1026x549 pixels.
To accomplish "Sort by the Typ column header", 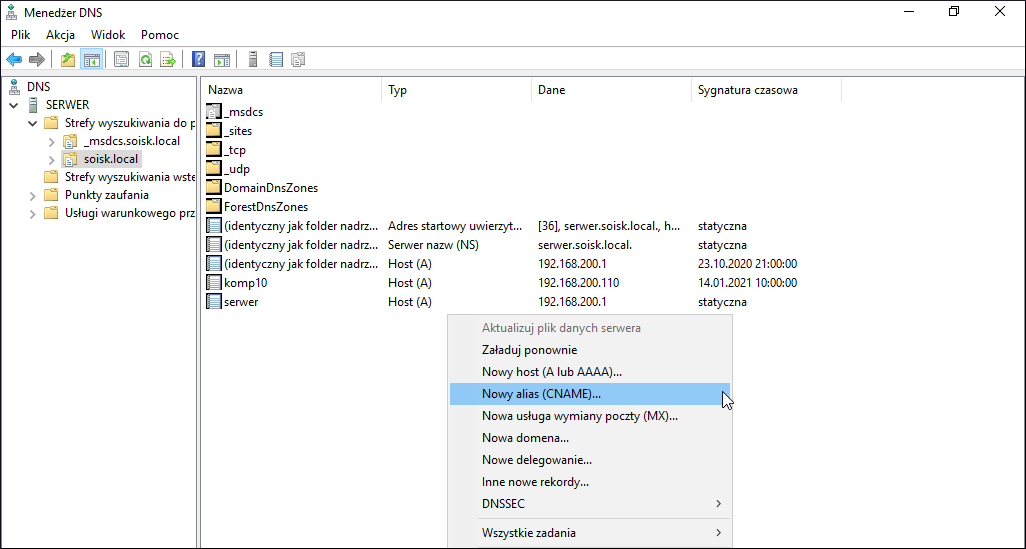I will (x=457, y=90).
